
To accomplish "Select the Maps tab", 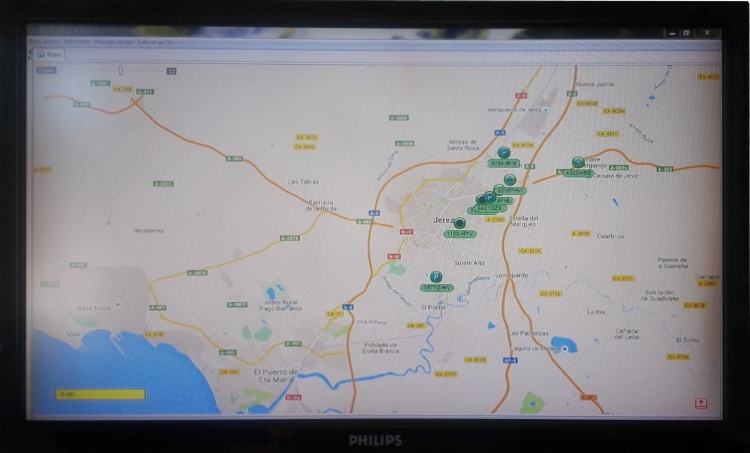I will (x=50, y=55).
